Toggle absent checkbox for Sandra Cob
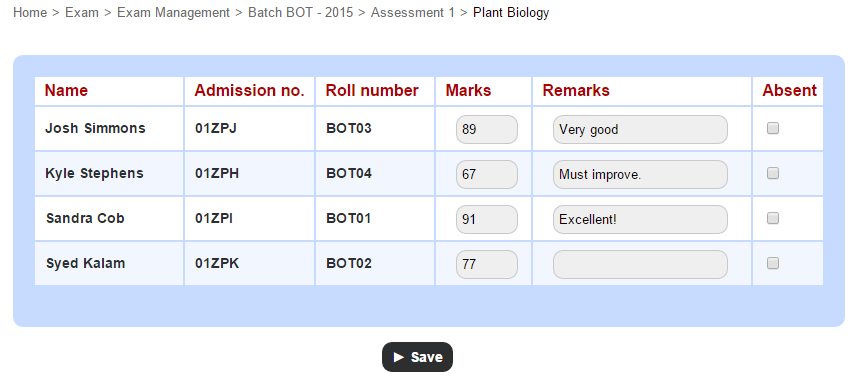853x380 pixels. 772,219
